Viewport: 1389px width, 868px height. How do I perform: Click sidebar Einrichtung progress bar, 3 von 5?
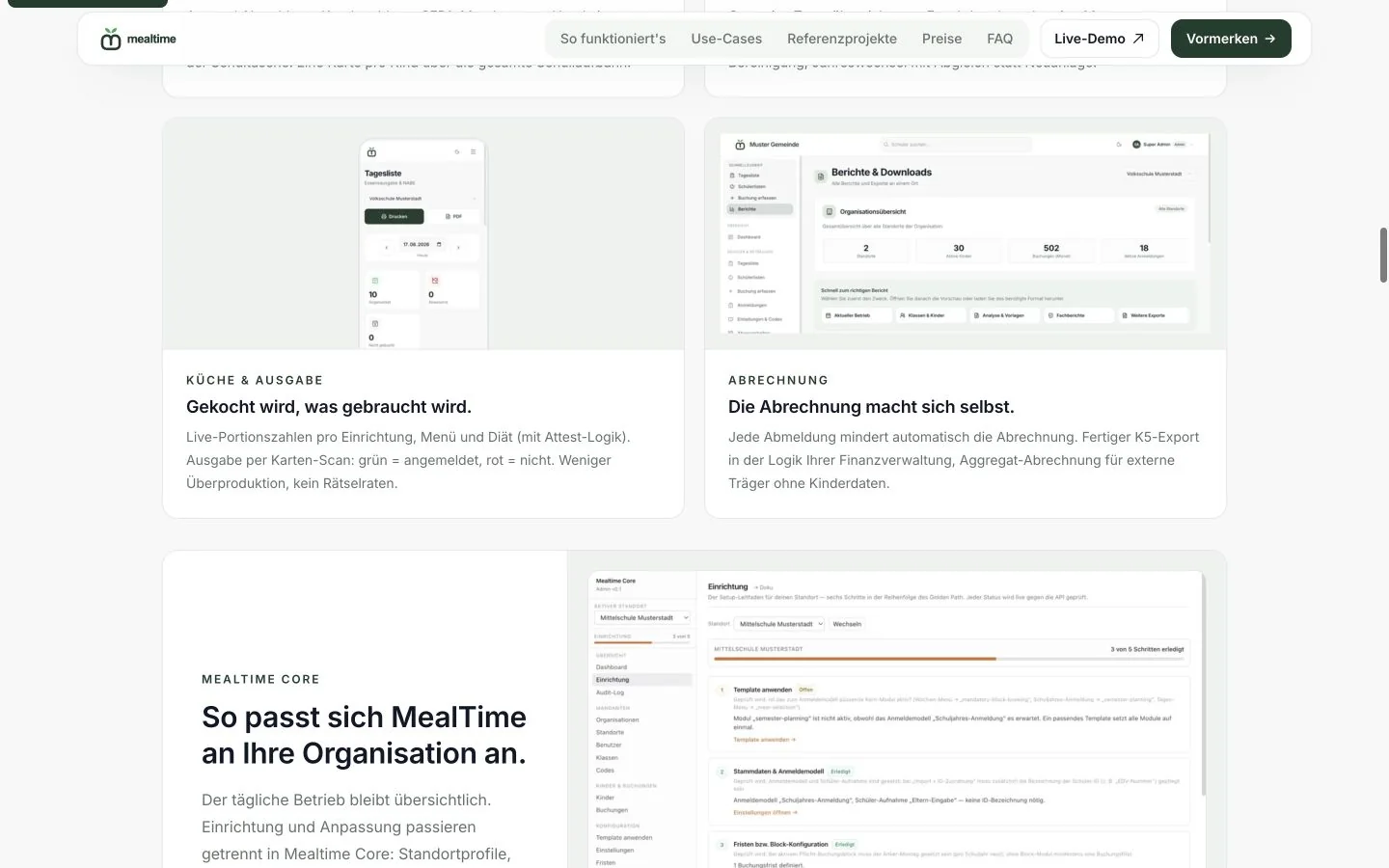(642, 642)
